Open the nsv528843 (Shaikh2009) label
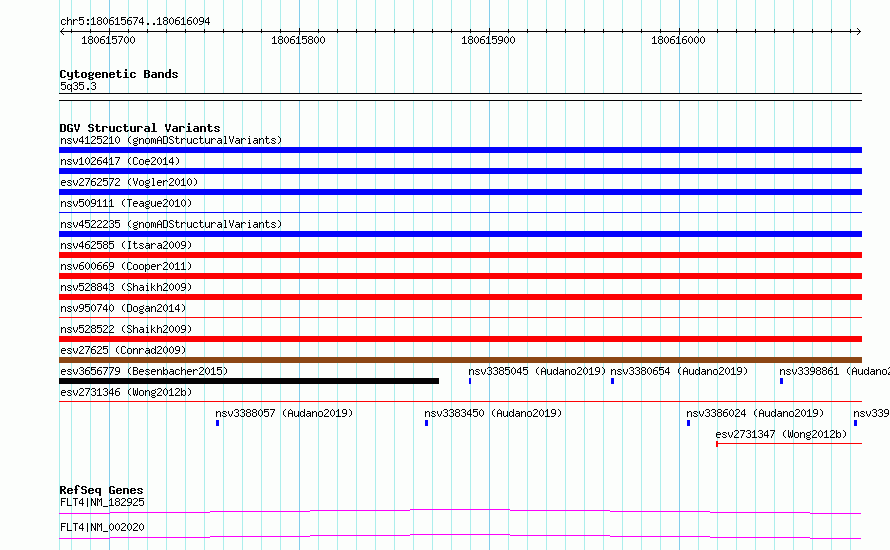 [x=126, y=287]
